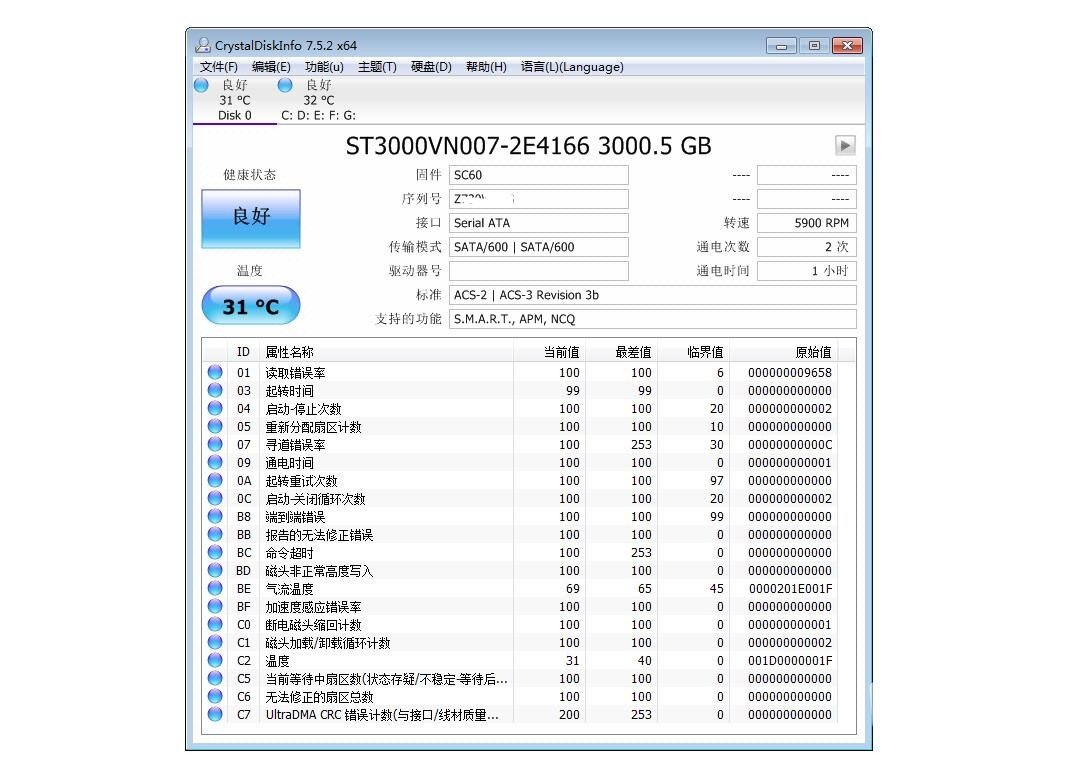Click the firmware field SC60

point(539,175)
